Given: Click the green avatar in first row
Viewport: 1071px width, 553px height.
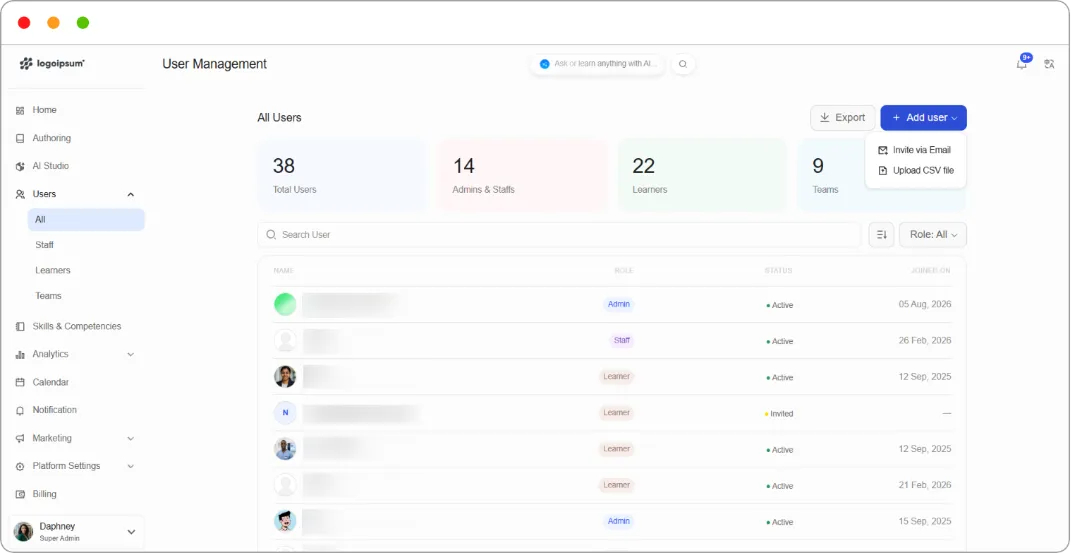Looking at the screenshot, I should (285, 304).
